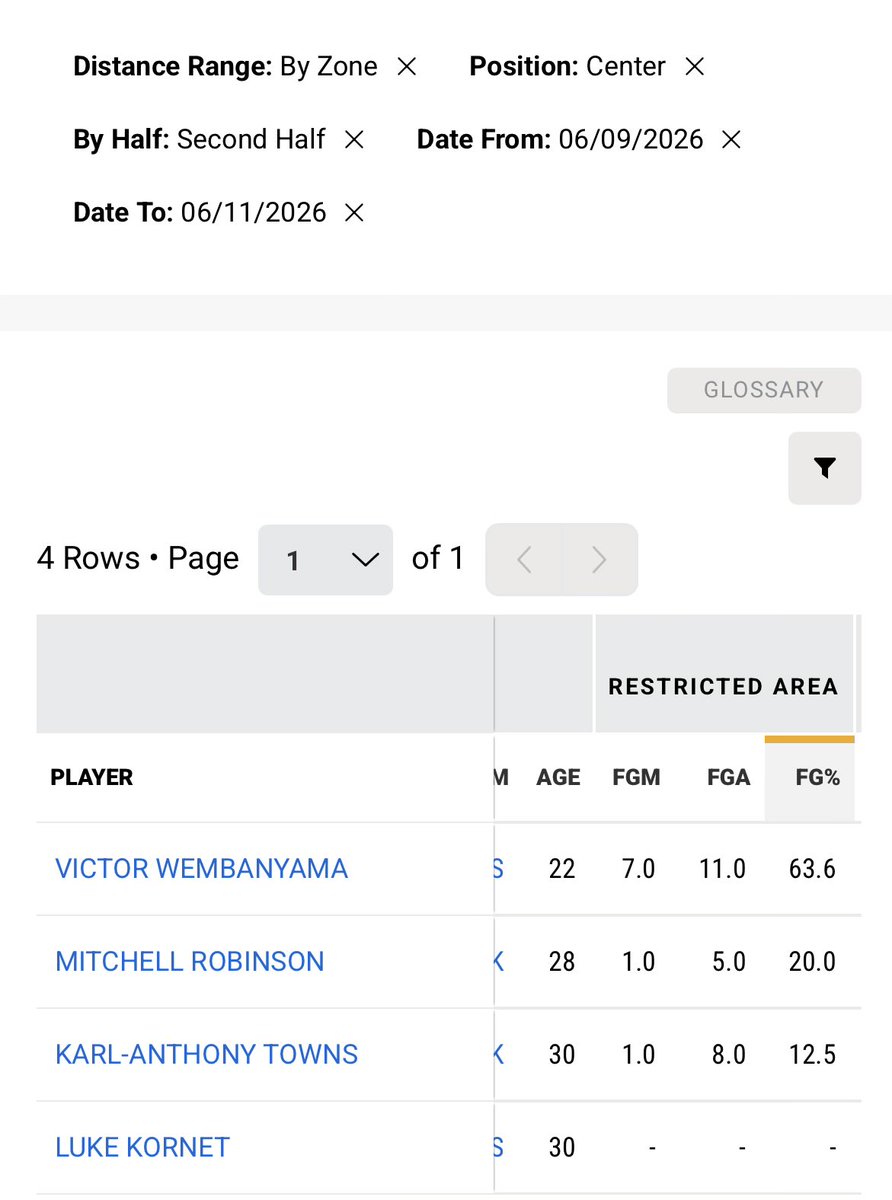
Task: Sort by Restricted Area FG% column
Action: [817, 778]
